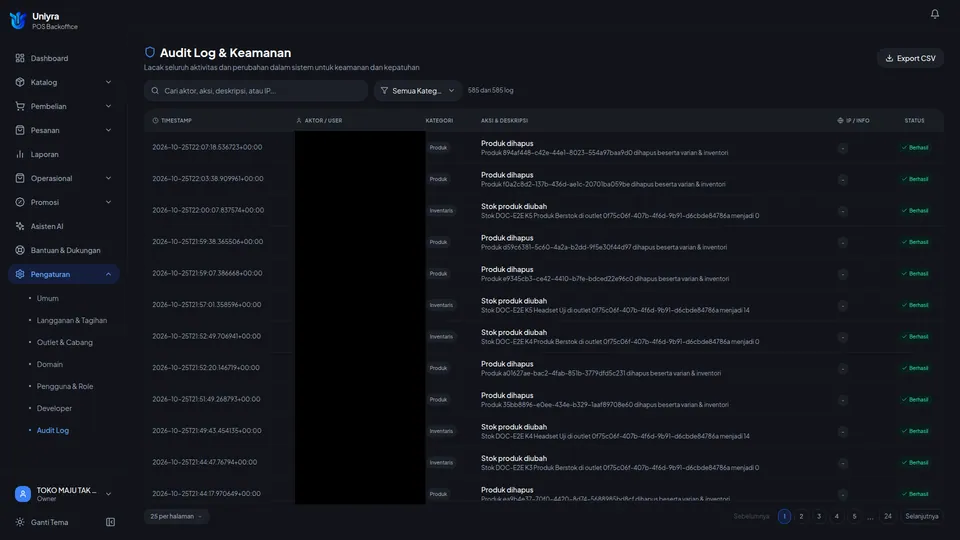Expand the Promosi menu chevron

(108, 202)
